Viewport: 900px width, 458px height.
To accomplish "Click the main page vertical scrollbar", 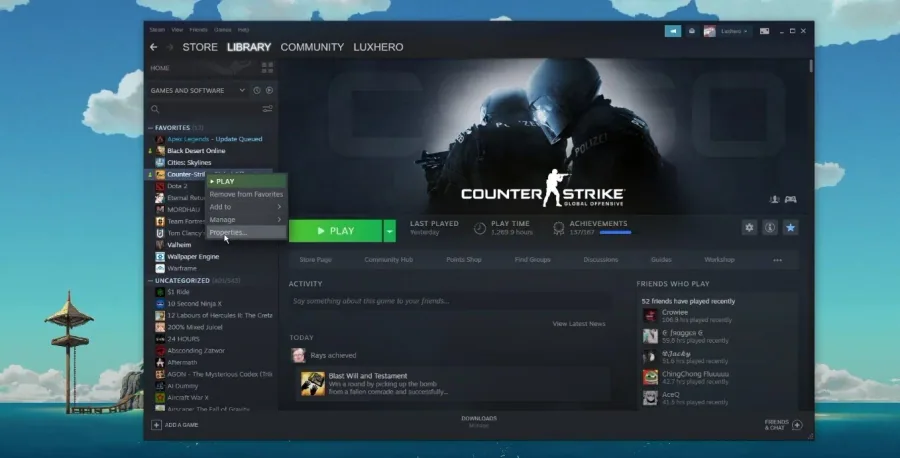I will 811,65.
